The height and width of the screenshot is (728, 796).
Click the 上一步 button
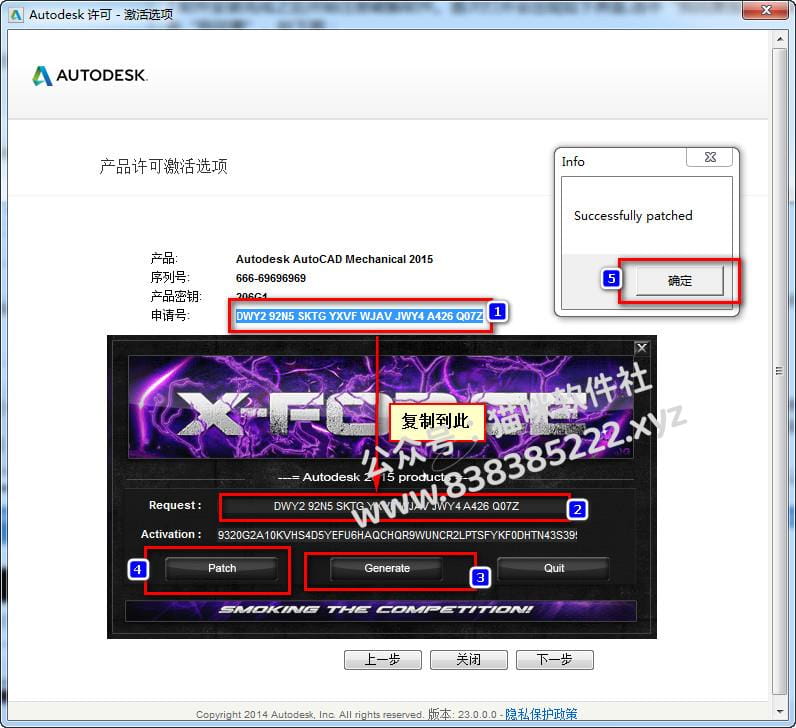pos(383,659)
